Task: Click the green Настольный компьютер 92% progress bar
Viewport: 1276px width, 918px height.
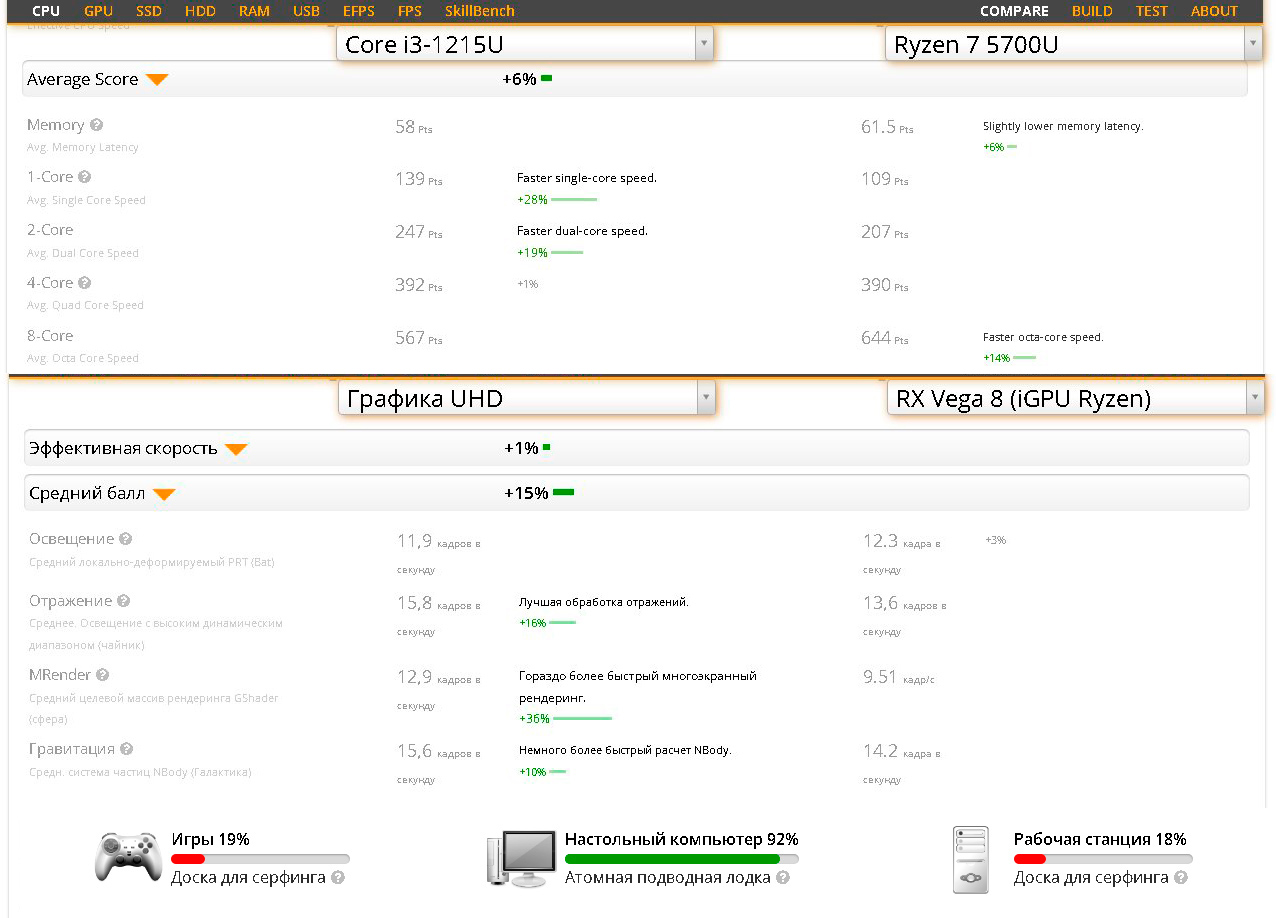Action: (x=681, y=858)
